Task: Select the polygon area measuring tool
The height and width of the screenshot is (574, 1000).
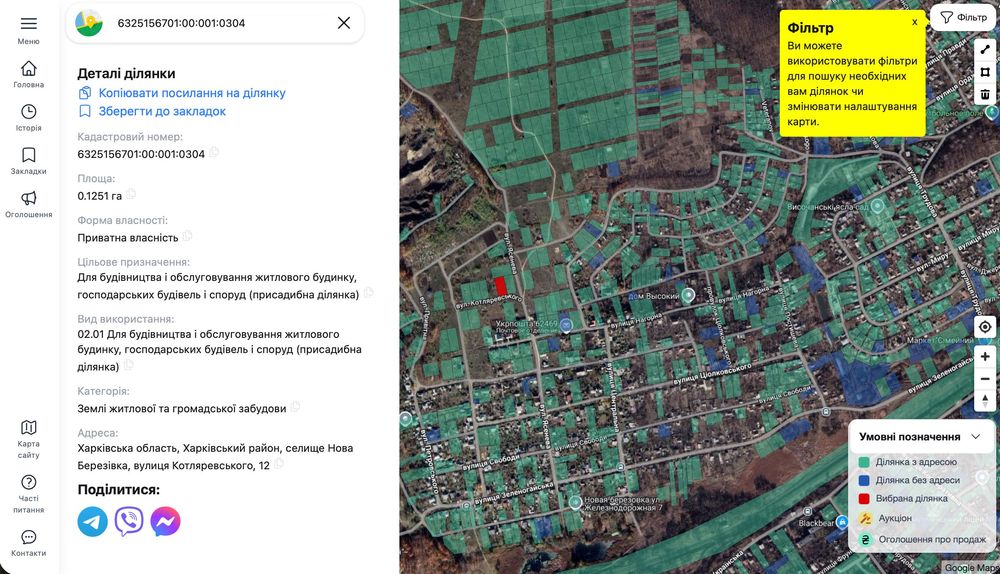Action: [x=985, y=72]
